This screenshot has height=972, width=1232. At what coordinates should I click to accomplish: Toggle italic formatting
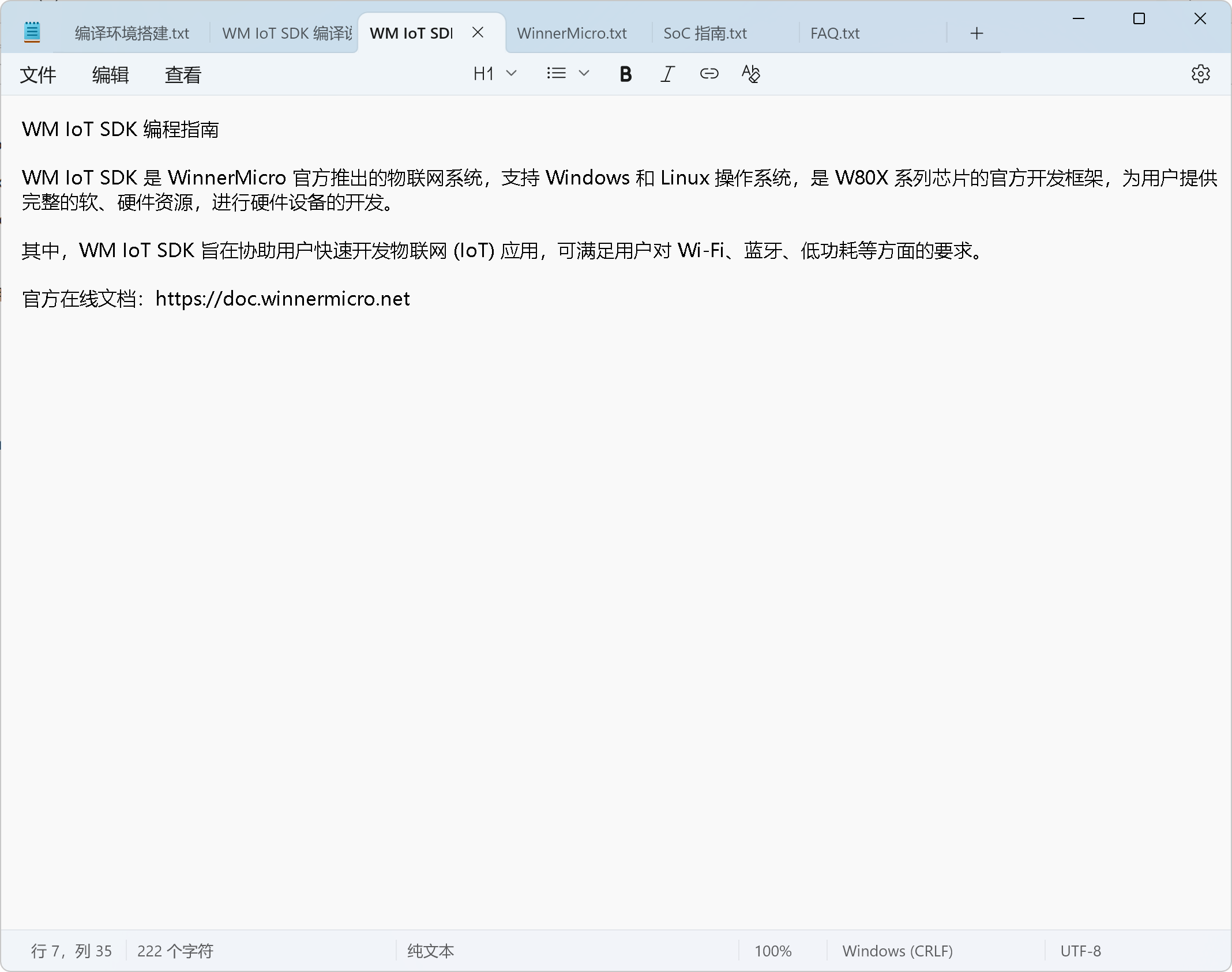click(667, 74)
